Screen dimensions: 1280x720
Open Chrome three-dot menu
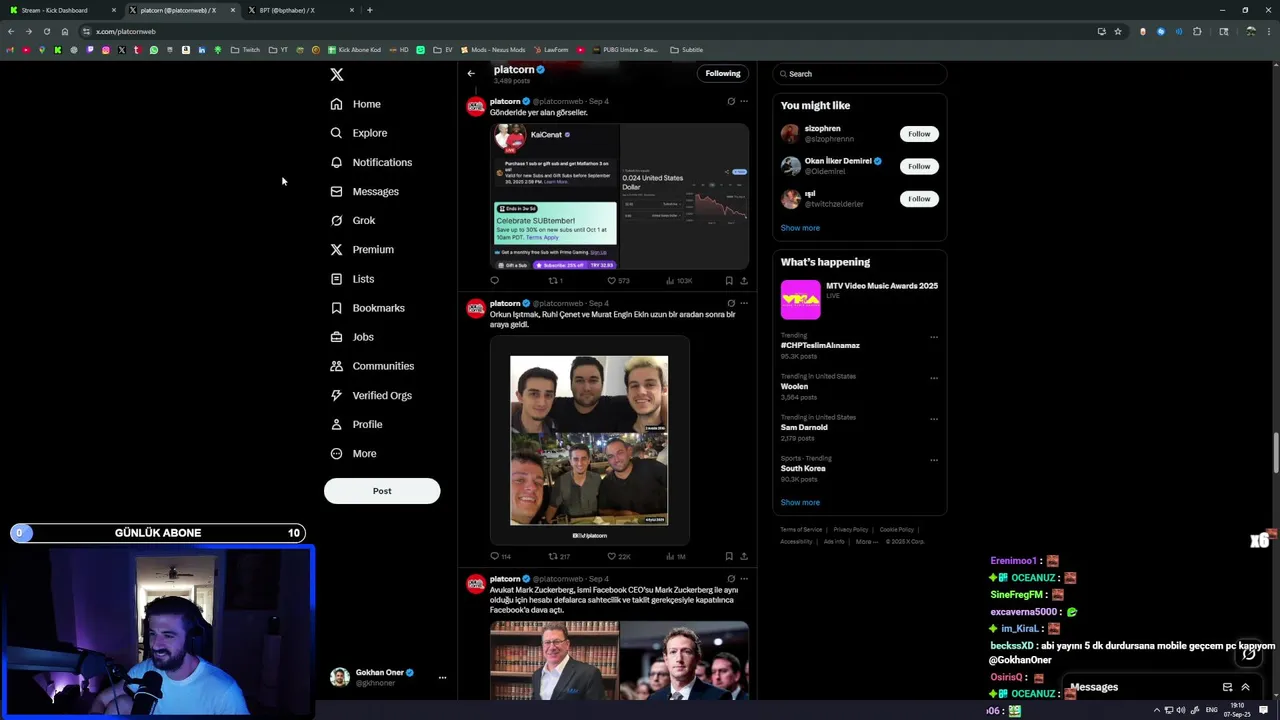[1270, 31]
